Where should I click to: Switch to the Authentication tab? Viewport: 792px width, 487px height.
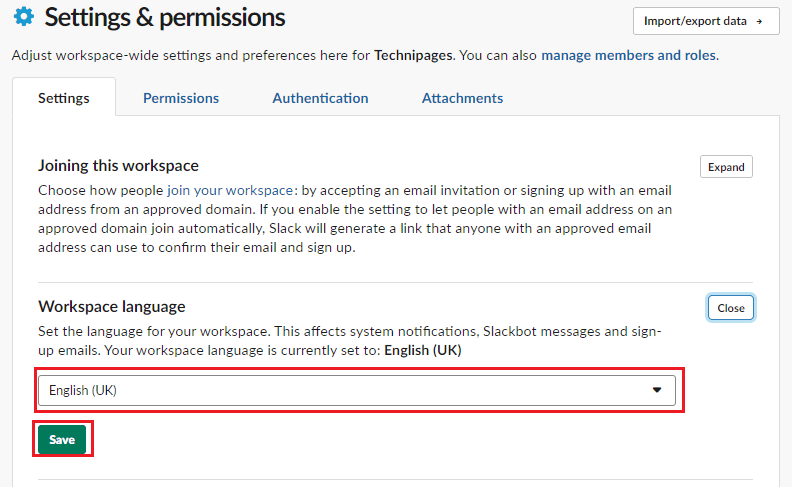(x=320, y=98)
